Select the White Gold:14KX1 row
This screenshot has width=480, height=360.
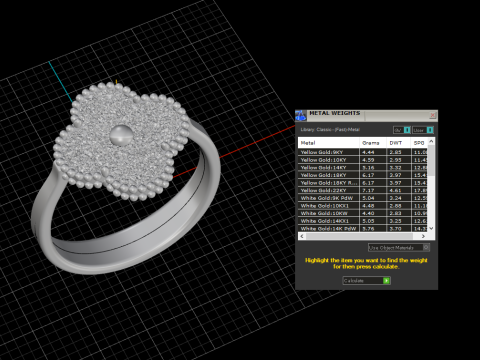[x=363, y=221]
